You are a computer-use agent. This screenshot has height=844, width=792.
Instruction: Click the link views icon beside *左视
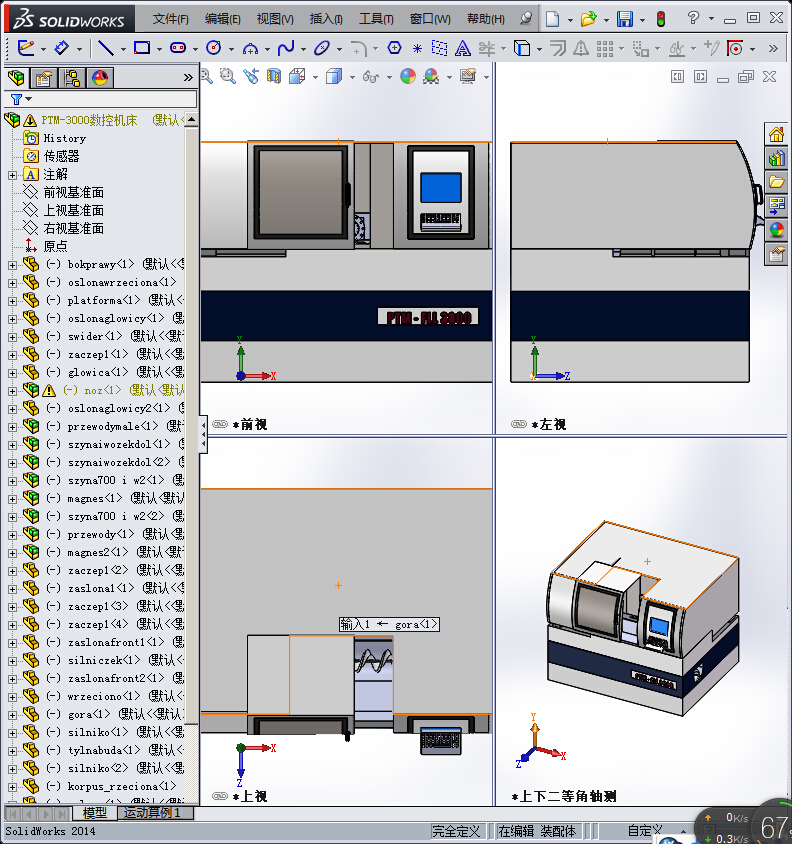519,425
